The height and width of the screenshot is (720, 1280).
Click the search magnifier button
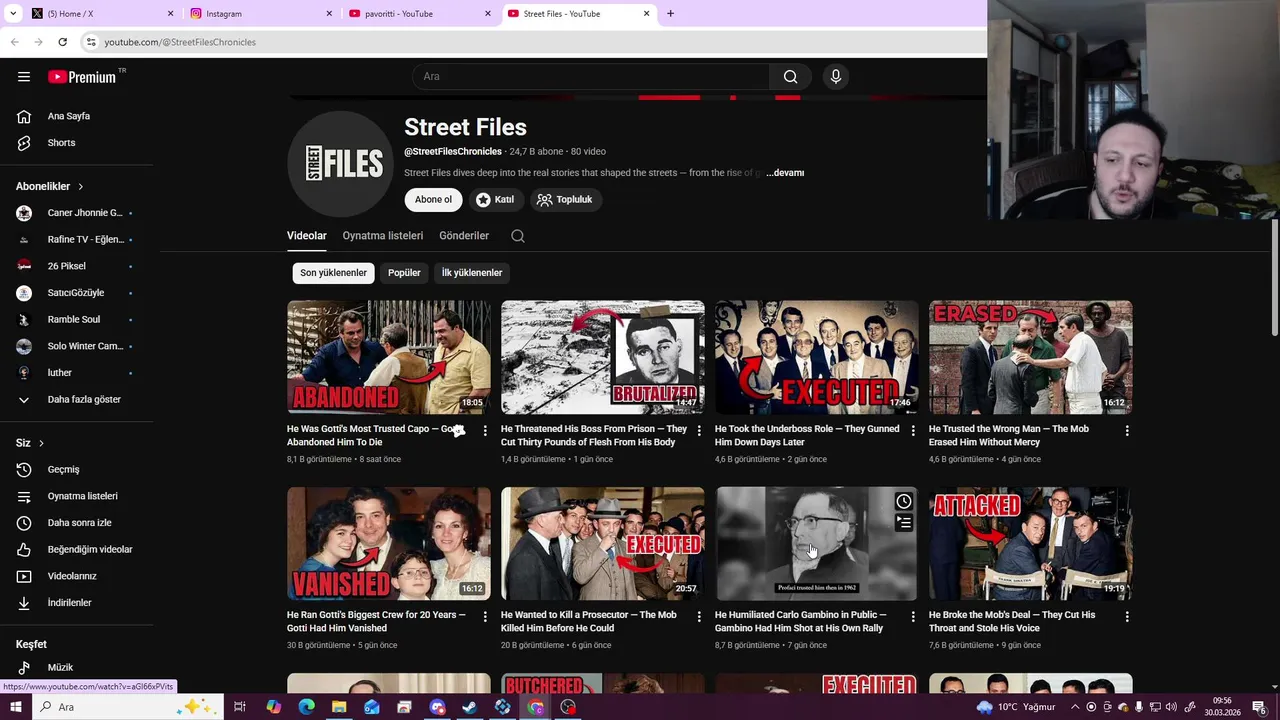[x=790, y=77]
